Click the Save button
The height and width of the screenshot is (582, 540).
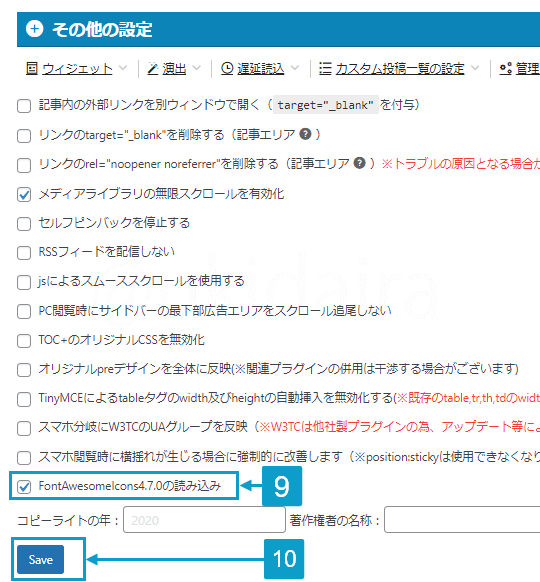coord(40,559)
